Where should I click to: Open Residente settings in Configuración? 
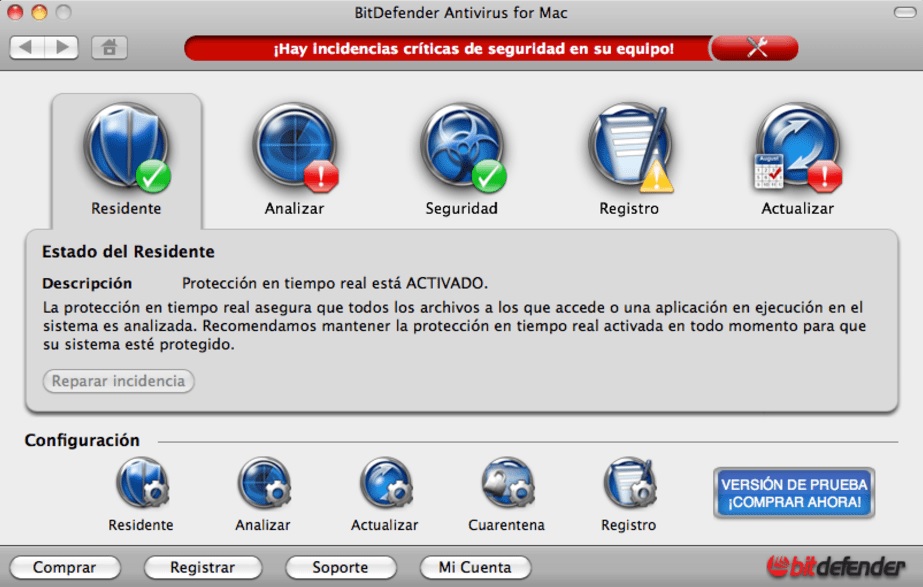pos(141,495)
